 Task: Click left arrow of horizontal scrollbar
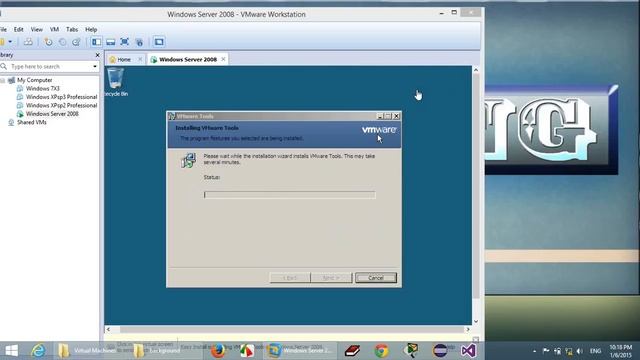pyautogui.click(x=108, y=329)
